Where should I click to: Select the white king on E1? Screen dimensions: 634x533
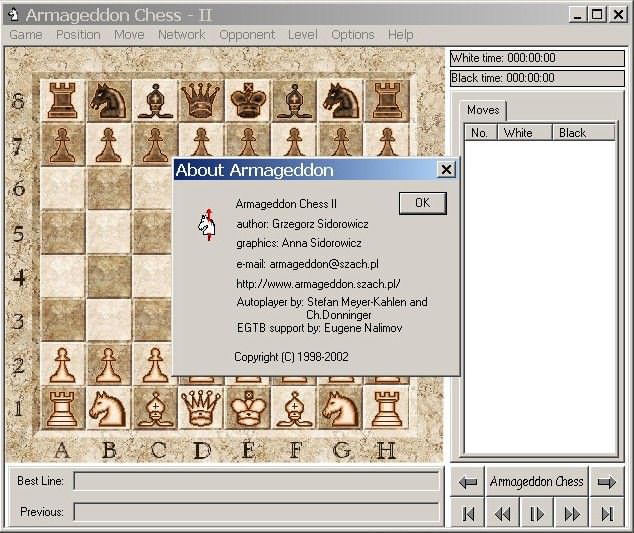click(247, 408)
